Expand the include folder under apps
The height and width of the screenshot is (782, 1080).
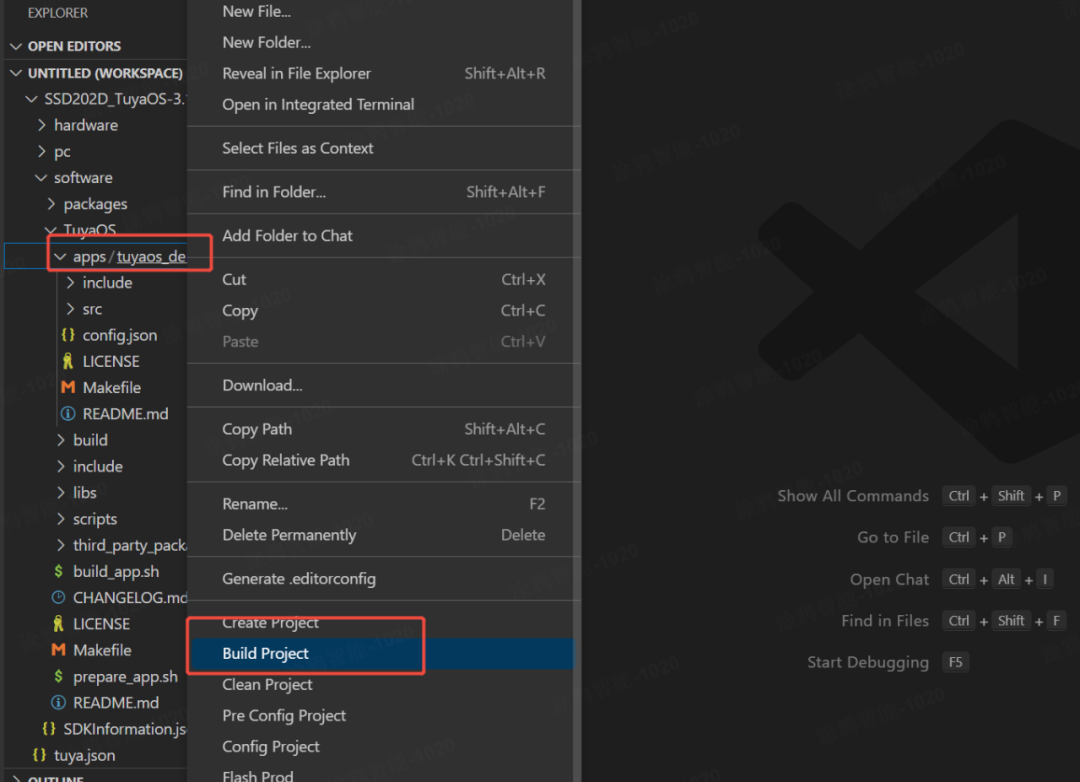point(70,282)
